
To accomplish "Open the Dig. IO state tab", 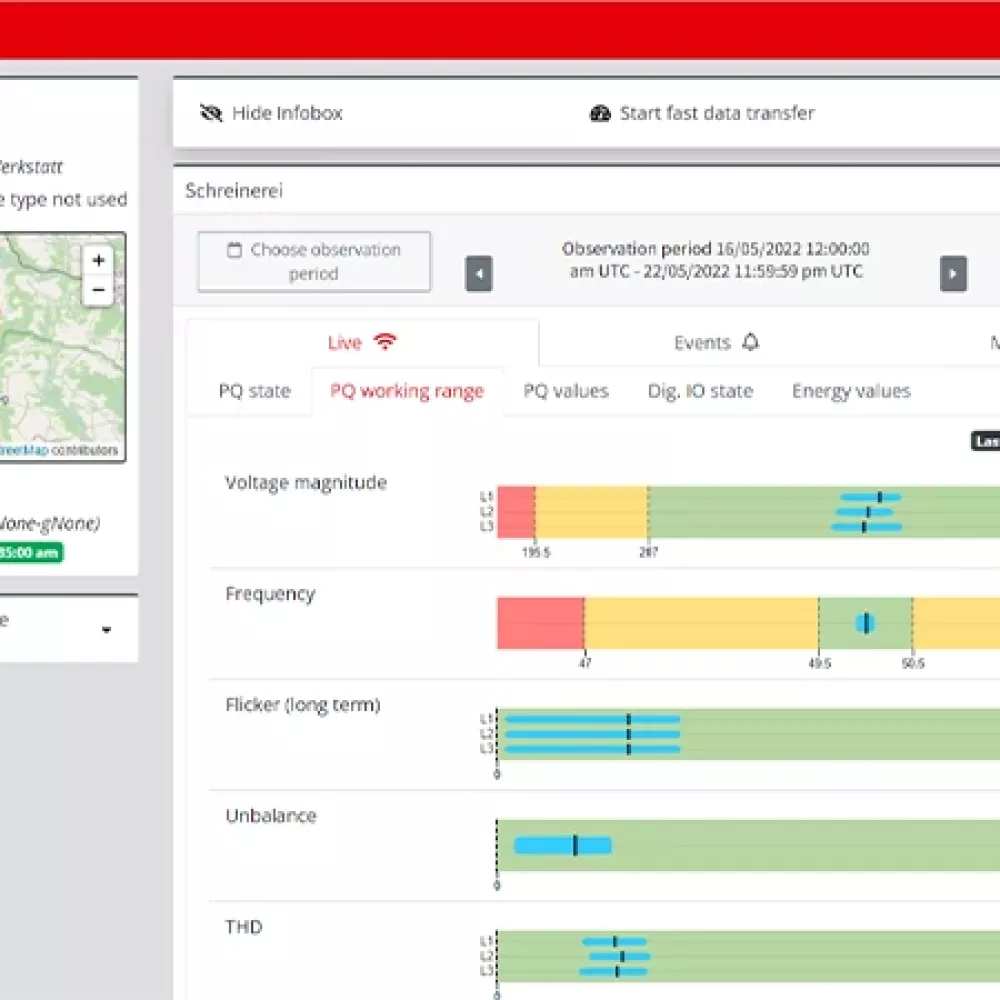I will coord(700,391).
